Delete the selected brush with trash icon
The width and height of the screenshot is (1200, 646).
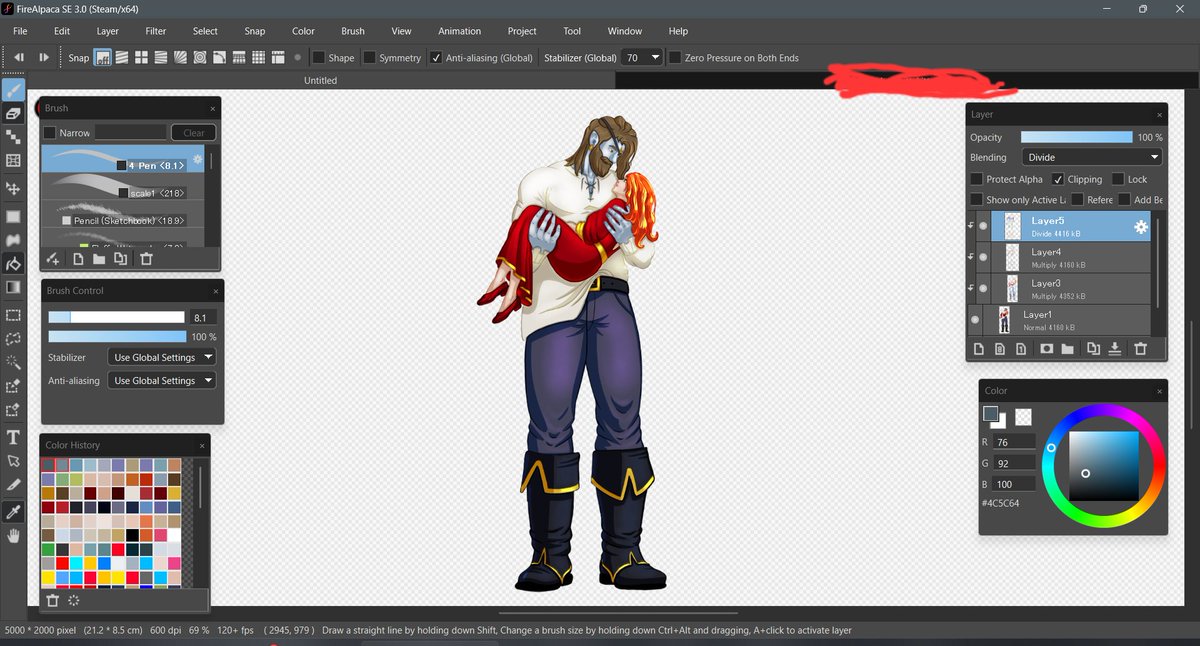146,259
